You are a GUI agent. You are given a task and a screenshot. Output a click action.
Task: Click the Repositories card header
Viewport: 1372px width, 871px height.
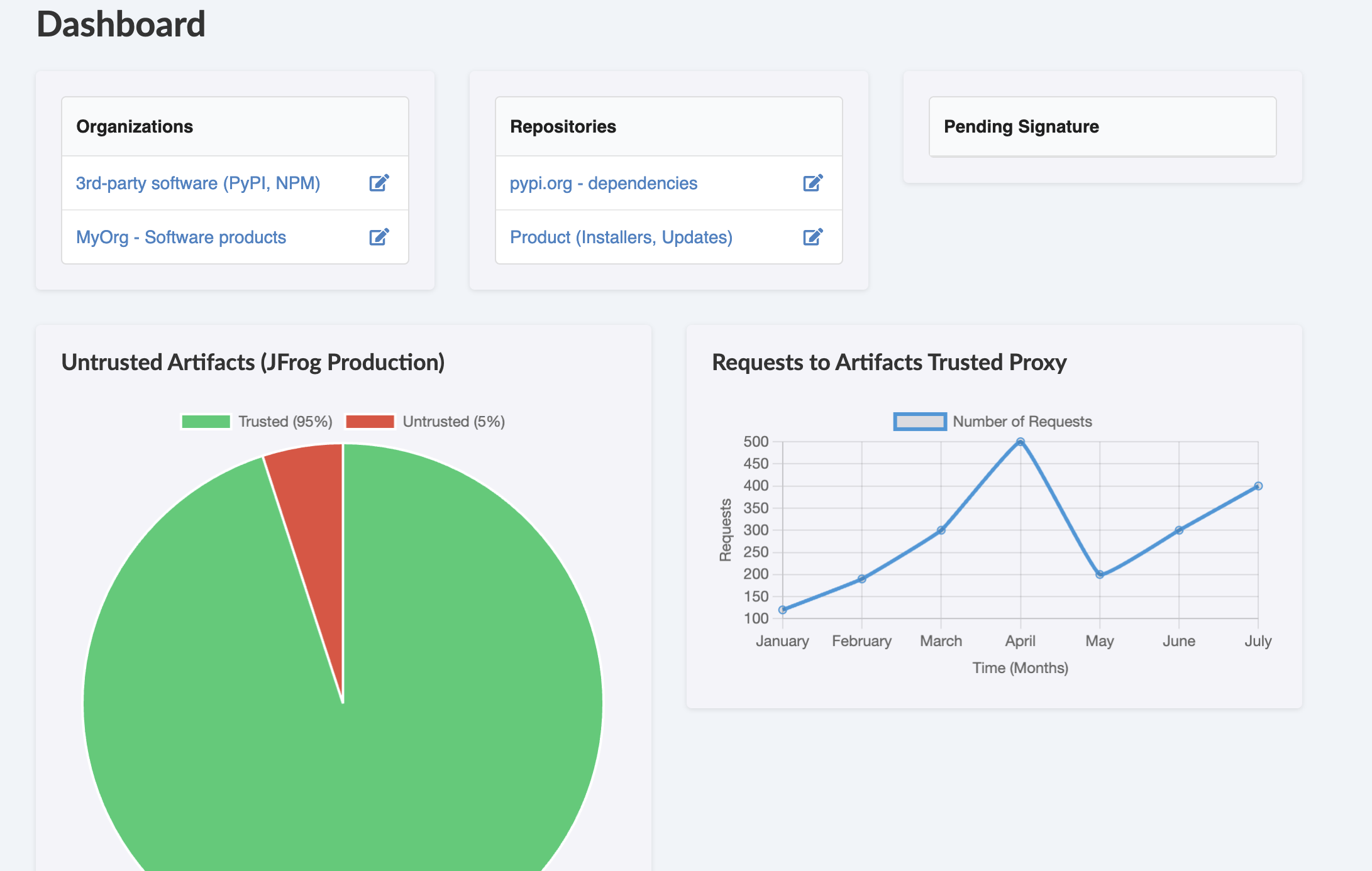pyautogui.click(x=669, y=126)
